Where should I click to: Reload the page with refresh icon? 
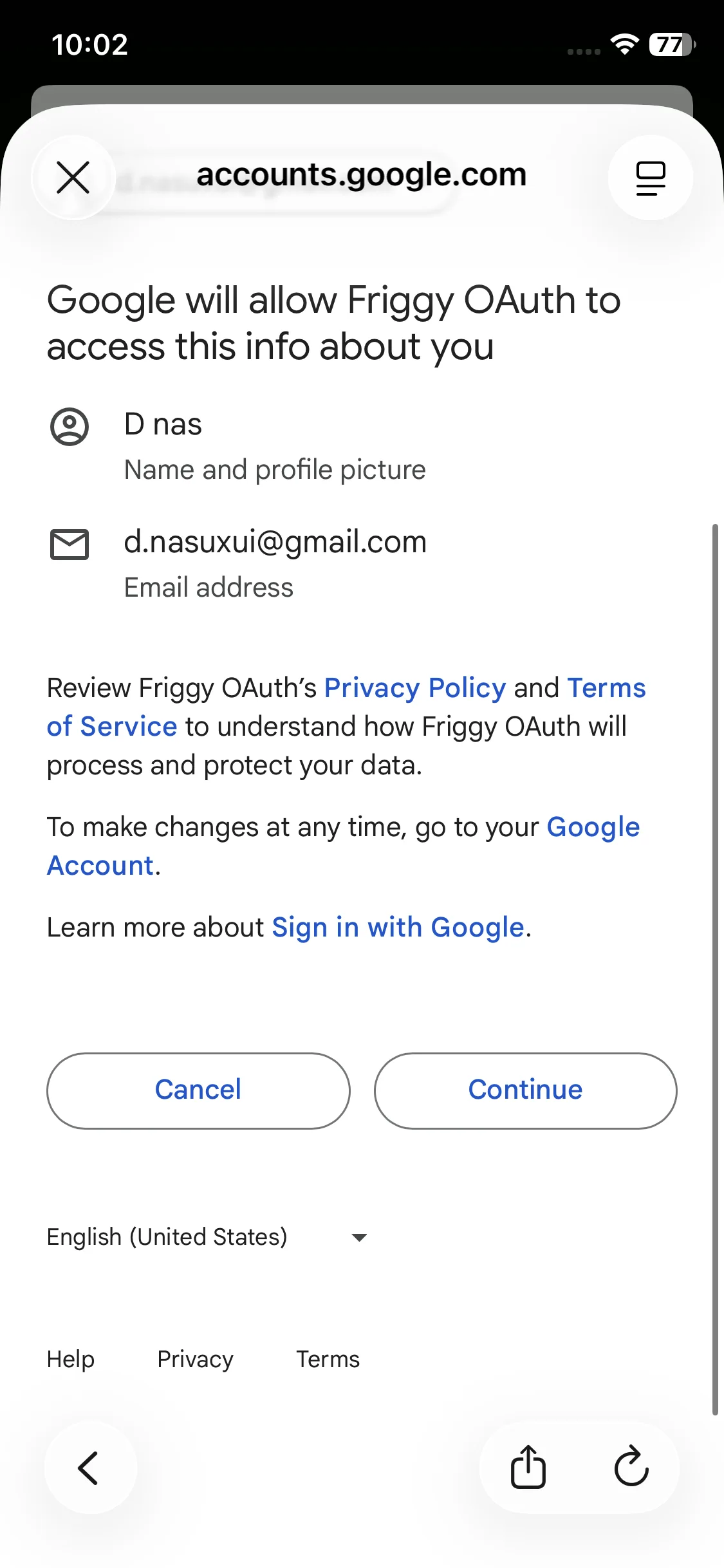point(631,1468)
